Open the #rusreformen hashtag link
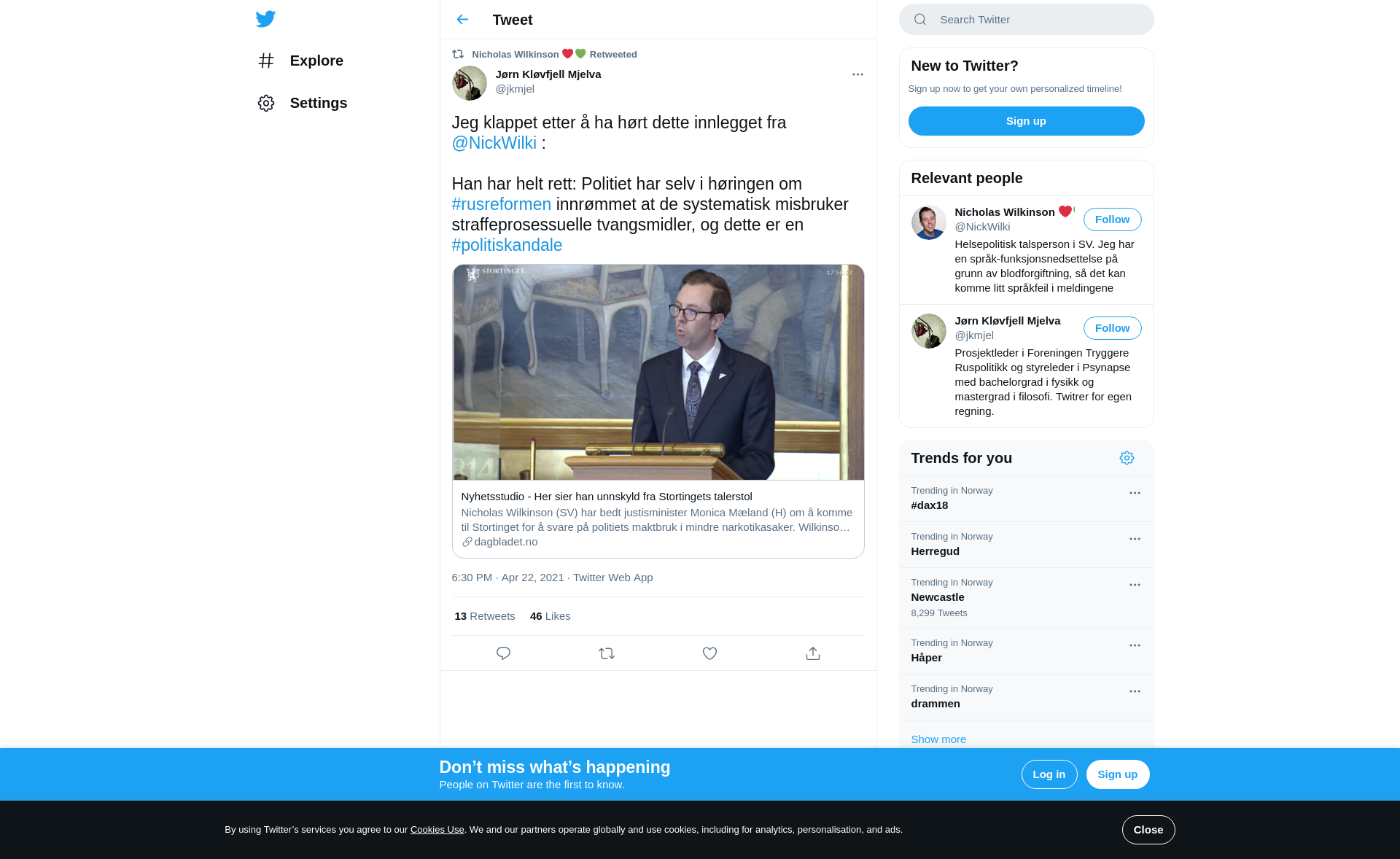 [x=502, y=204]
